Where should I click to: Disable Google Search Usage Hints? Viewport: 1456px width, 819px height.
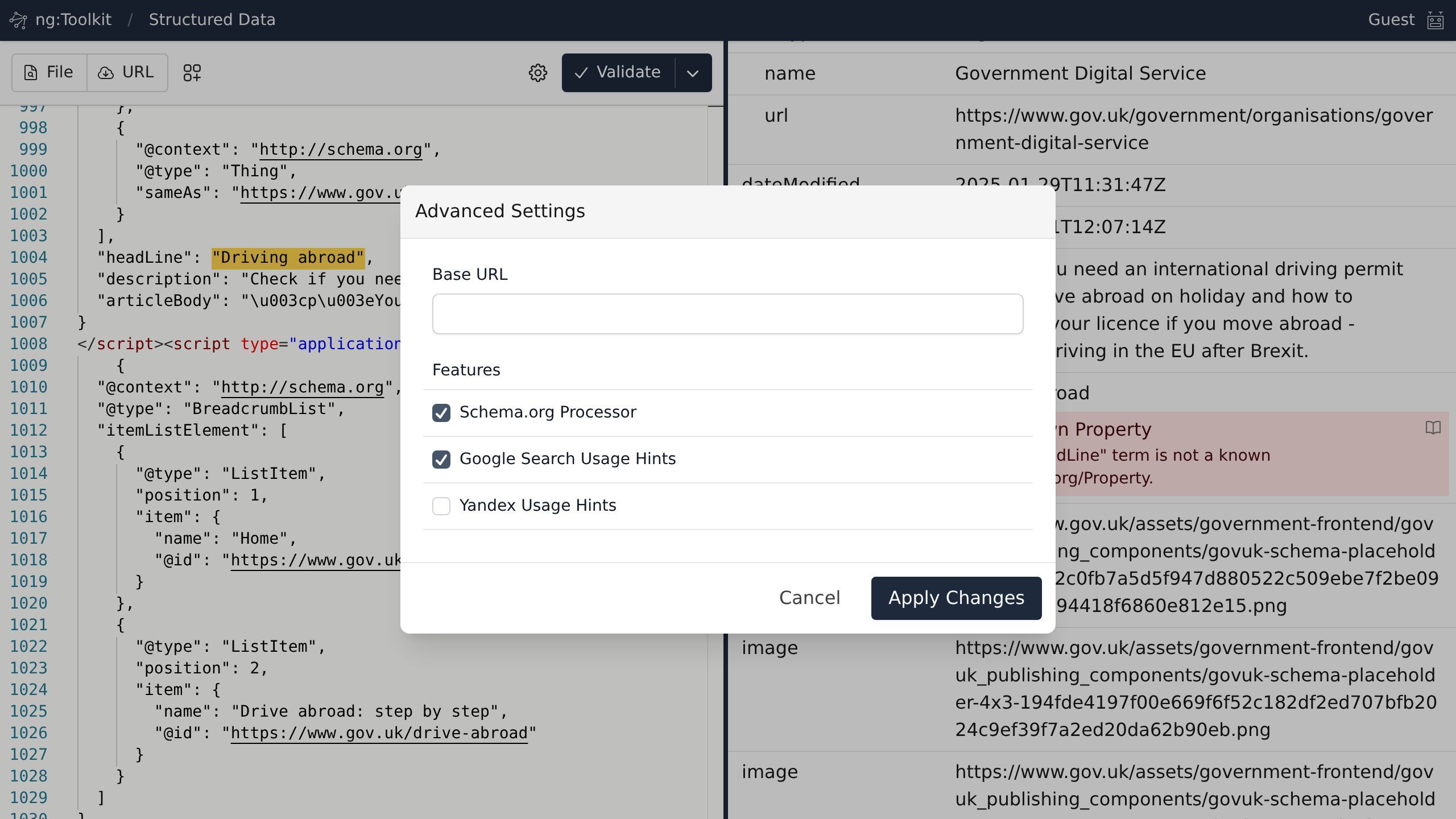(x=441, y=460)
